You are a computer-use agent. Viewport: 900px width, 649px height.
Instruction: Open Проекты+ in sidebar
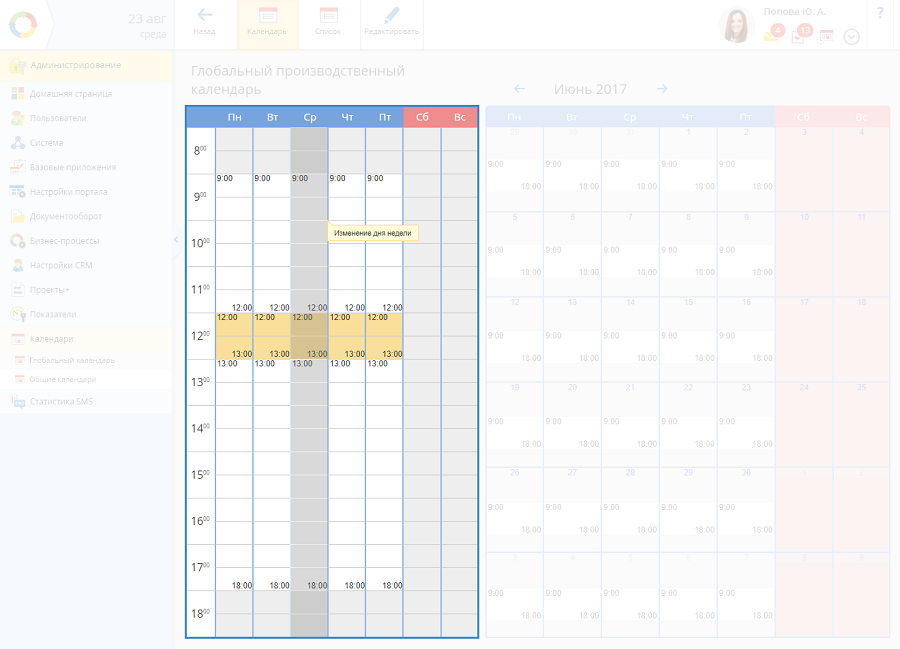point(86,290)
